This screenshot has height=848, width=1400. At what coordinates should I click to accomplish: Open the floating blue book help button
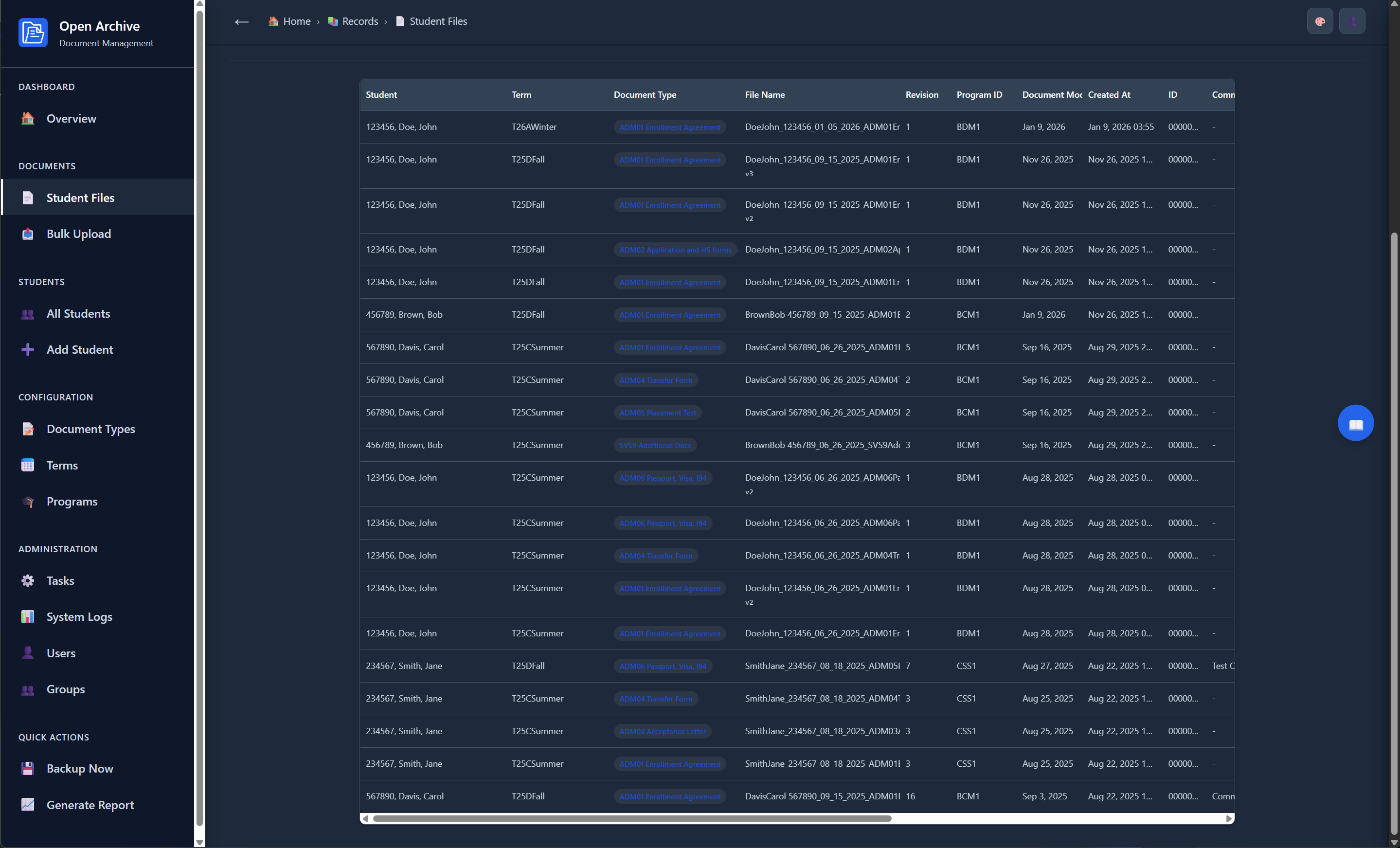pos(1356,423)
